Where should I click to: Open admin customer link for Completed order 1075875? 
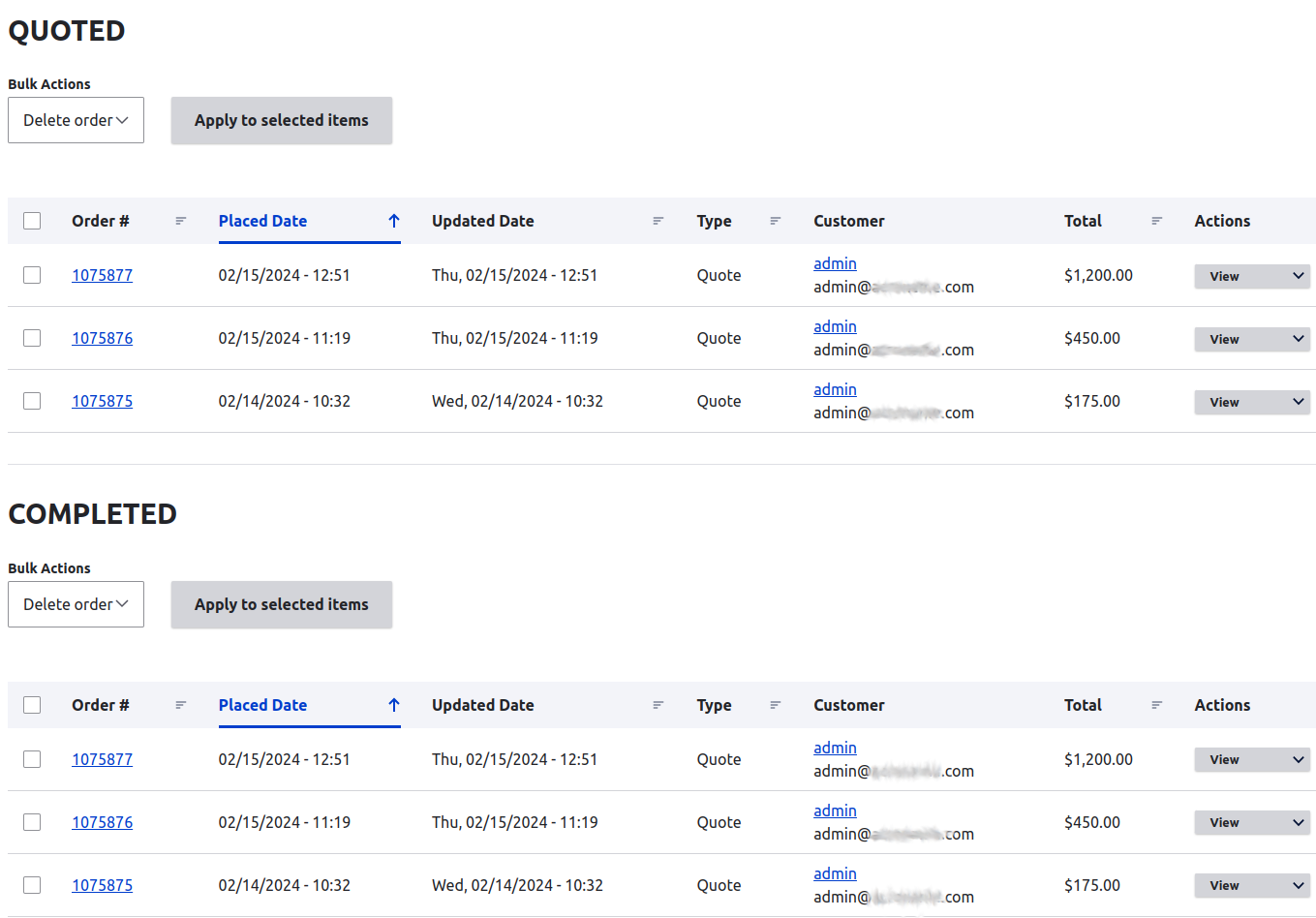[x=835, y=873]
